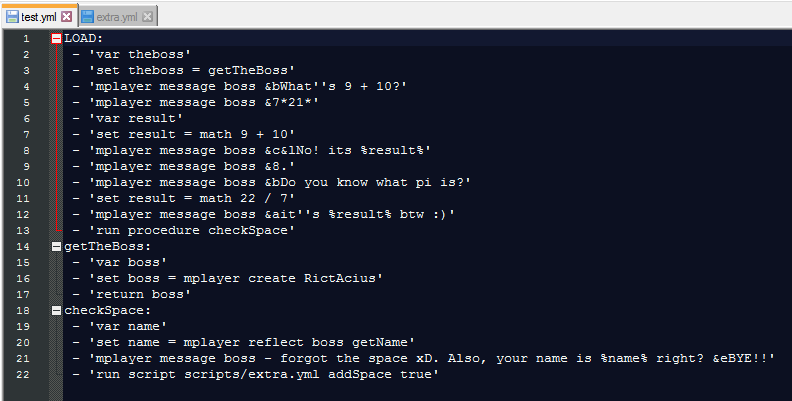Collapse the getTheBoss block fold marker

tap(57, 246)
